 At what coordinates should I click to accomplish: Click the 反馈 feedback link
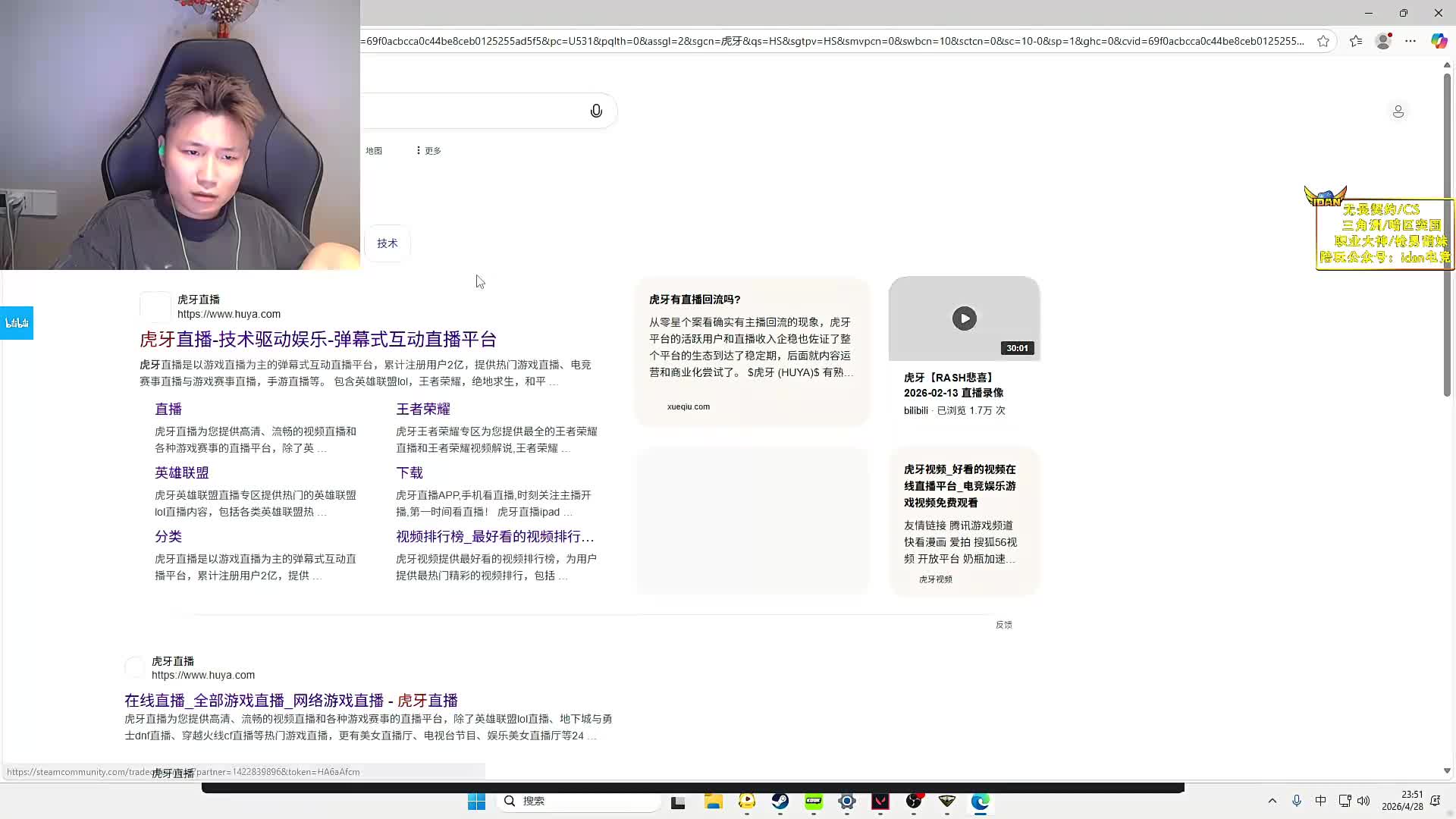(1003, 625)
